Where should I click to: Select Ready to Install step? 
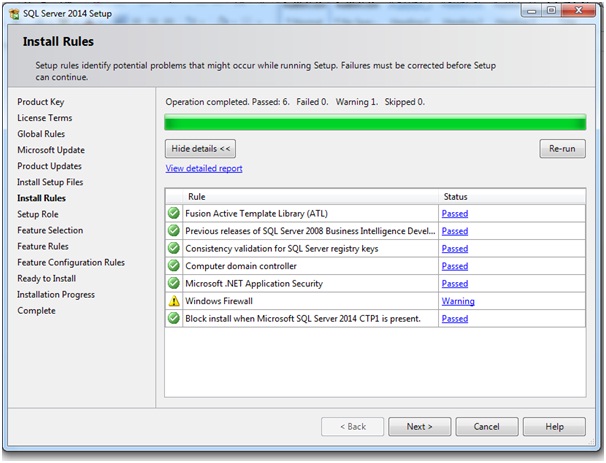[46, 279]
